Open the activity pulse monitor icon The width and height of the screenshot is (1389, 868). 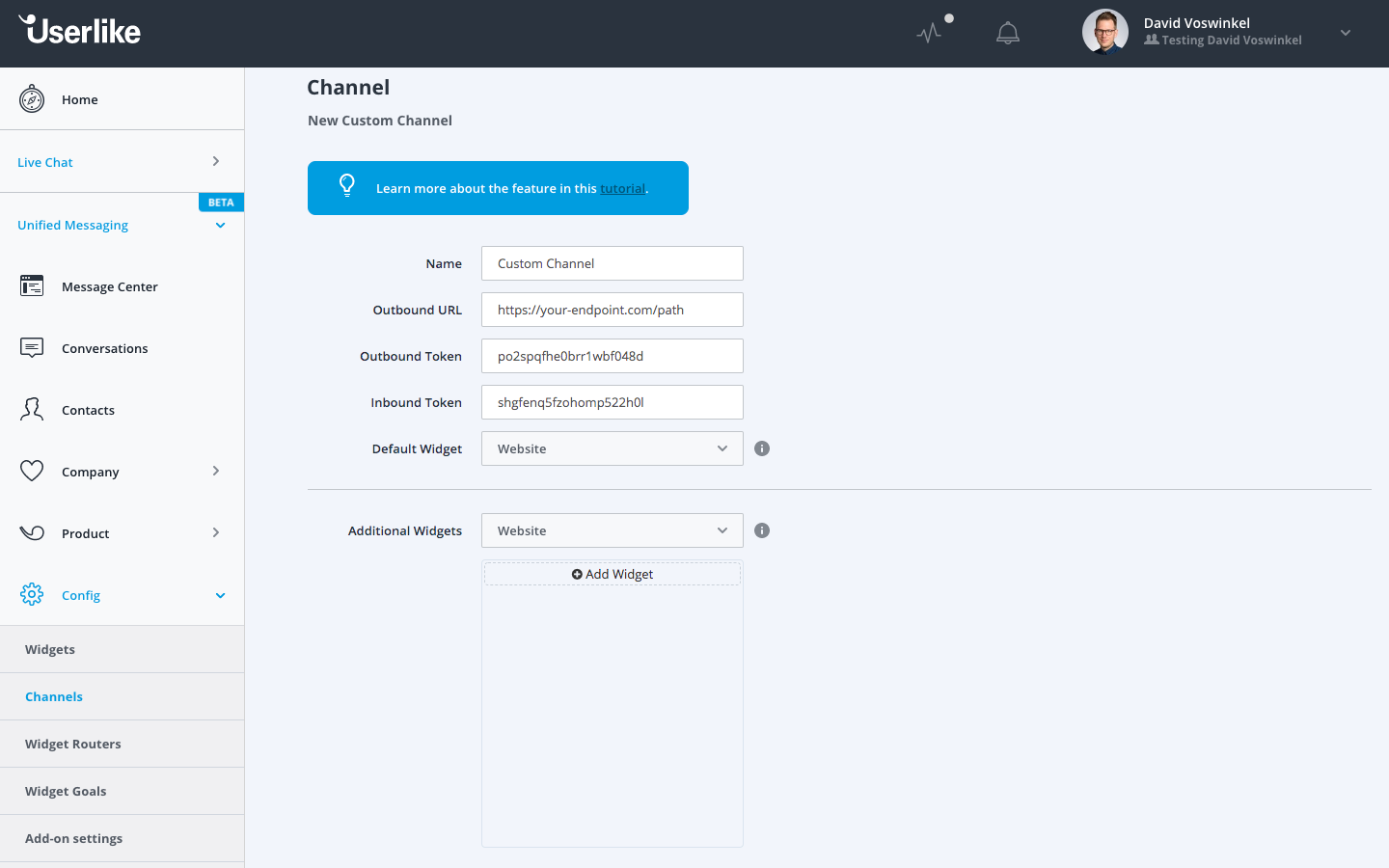point(929,34)
